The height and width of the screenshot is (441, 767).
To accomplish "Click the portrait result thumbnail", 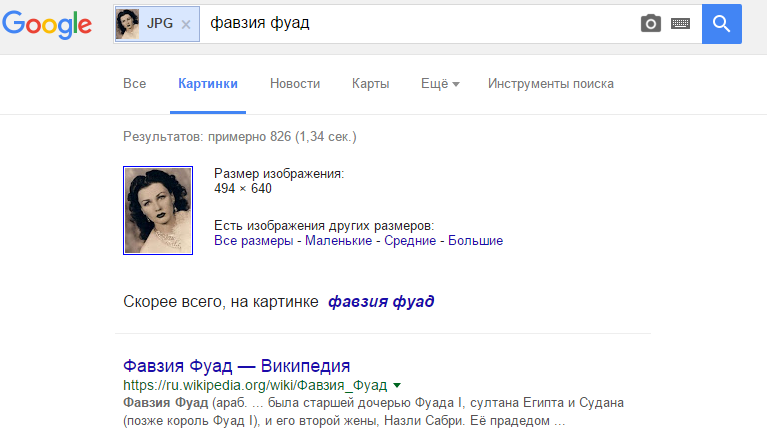I will (x=157, y=211).
